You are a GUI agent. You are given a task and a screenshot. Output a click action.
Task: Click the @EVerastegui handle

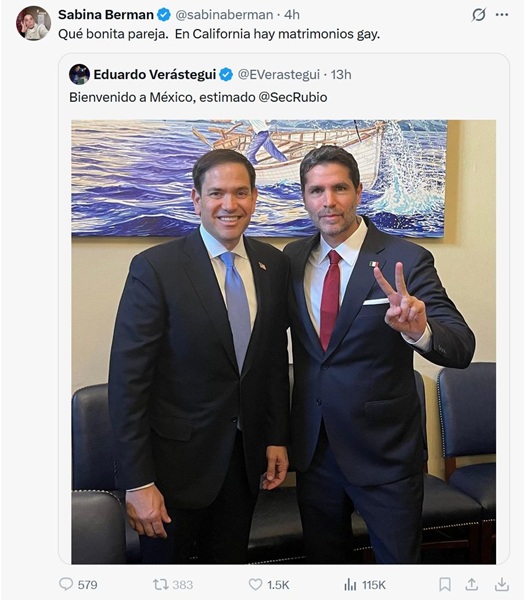click(x=279, y=74)
